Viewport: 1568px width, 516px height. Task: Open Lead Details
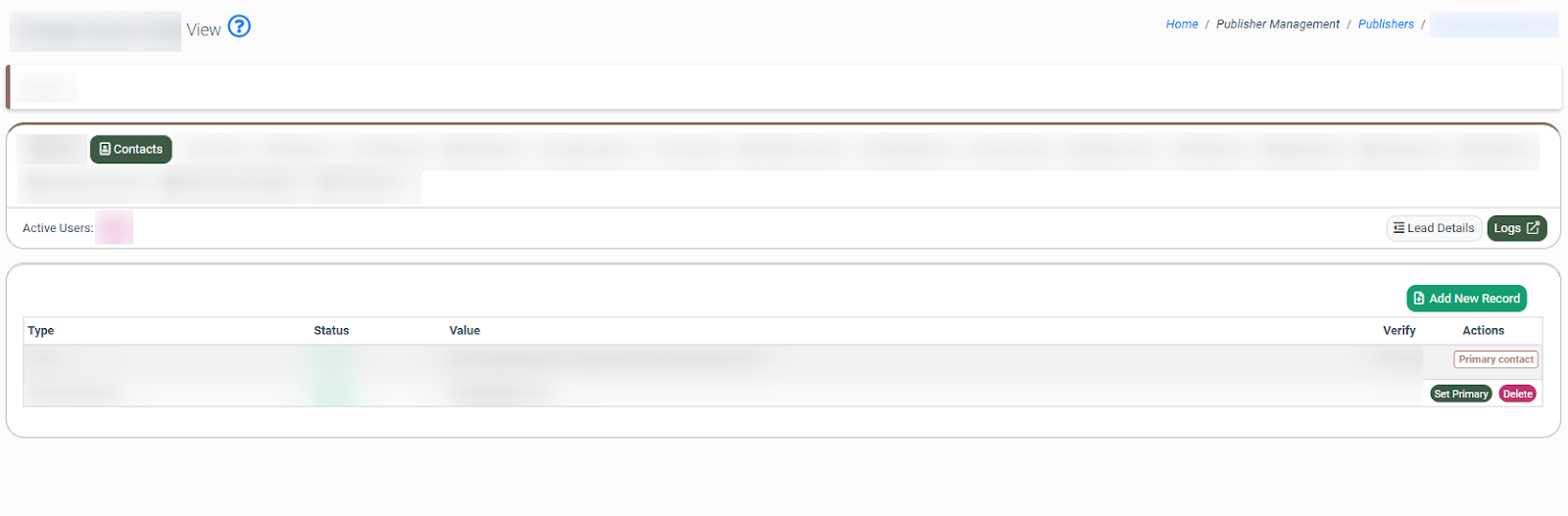(1434, 228)
